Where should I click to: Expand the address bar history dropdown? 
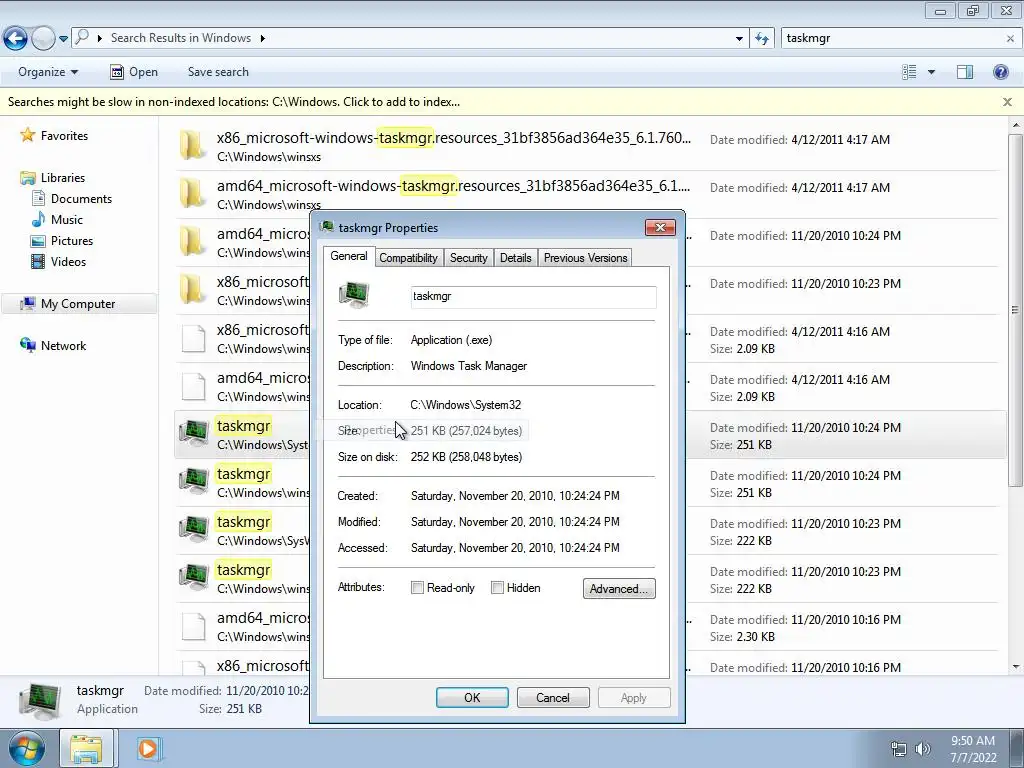[x=739, y=39]
